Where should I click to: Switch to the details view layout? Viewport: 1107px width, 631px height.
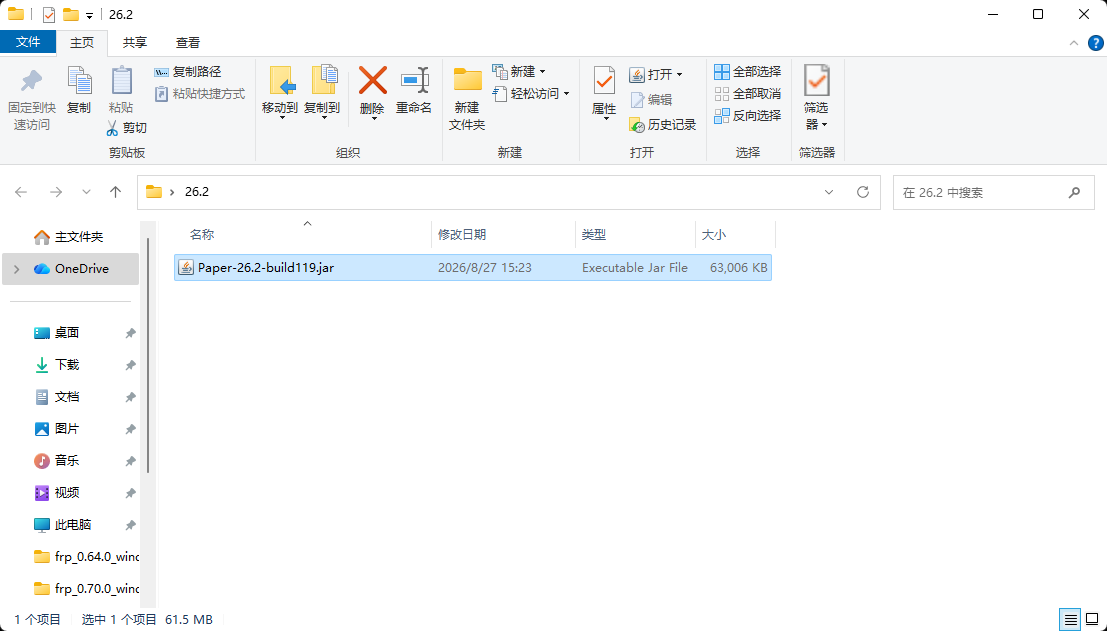(x=1071, y=620)
